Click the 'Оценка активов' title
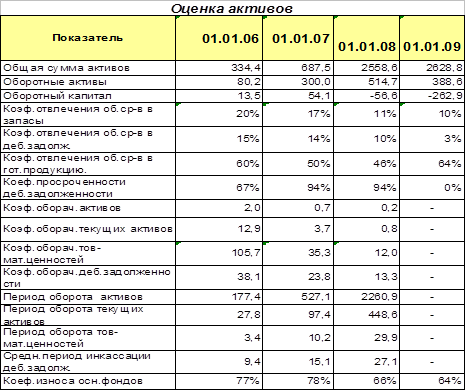466x391 pixels. coord(232,8)
